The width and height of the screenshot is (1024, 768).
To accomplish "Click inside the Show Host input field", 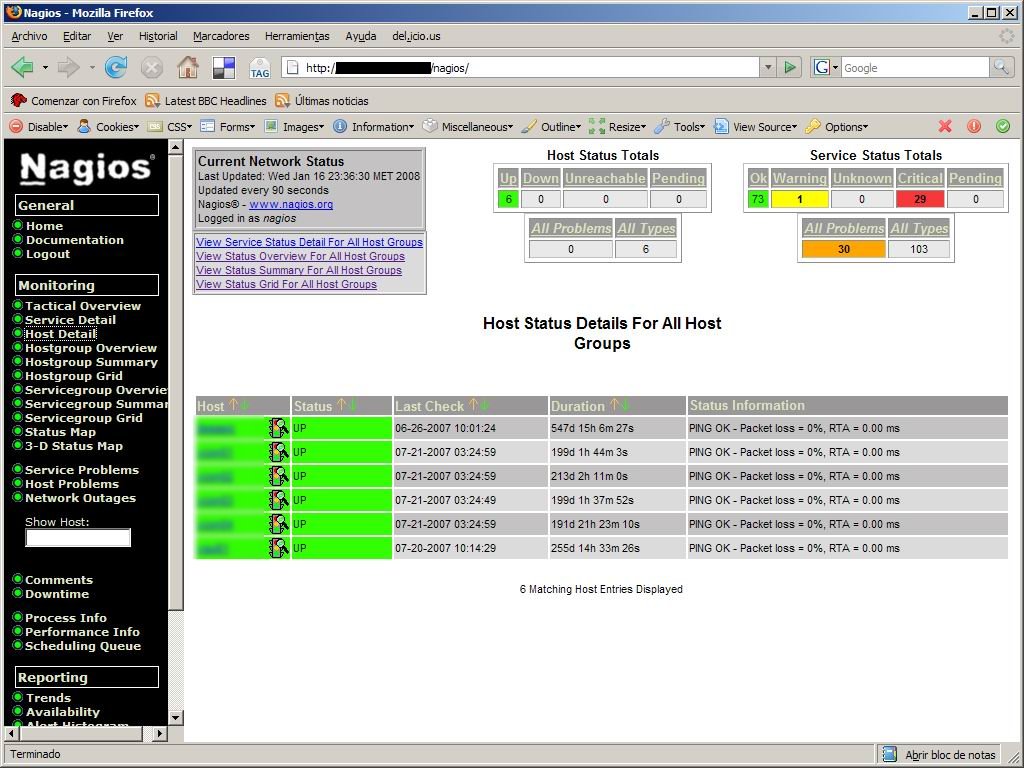I will coord(78,537).
